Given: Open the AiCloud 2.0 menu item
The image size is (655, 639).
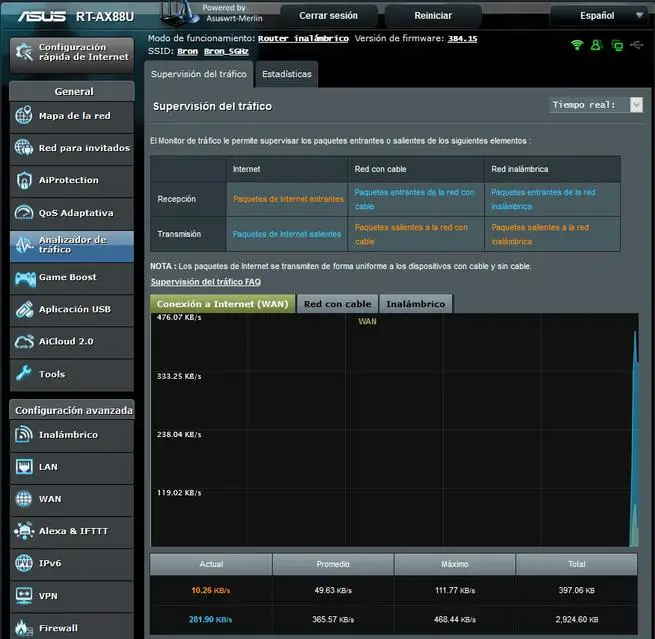Looking at the screenshot, I should [72, 342].
